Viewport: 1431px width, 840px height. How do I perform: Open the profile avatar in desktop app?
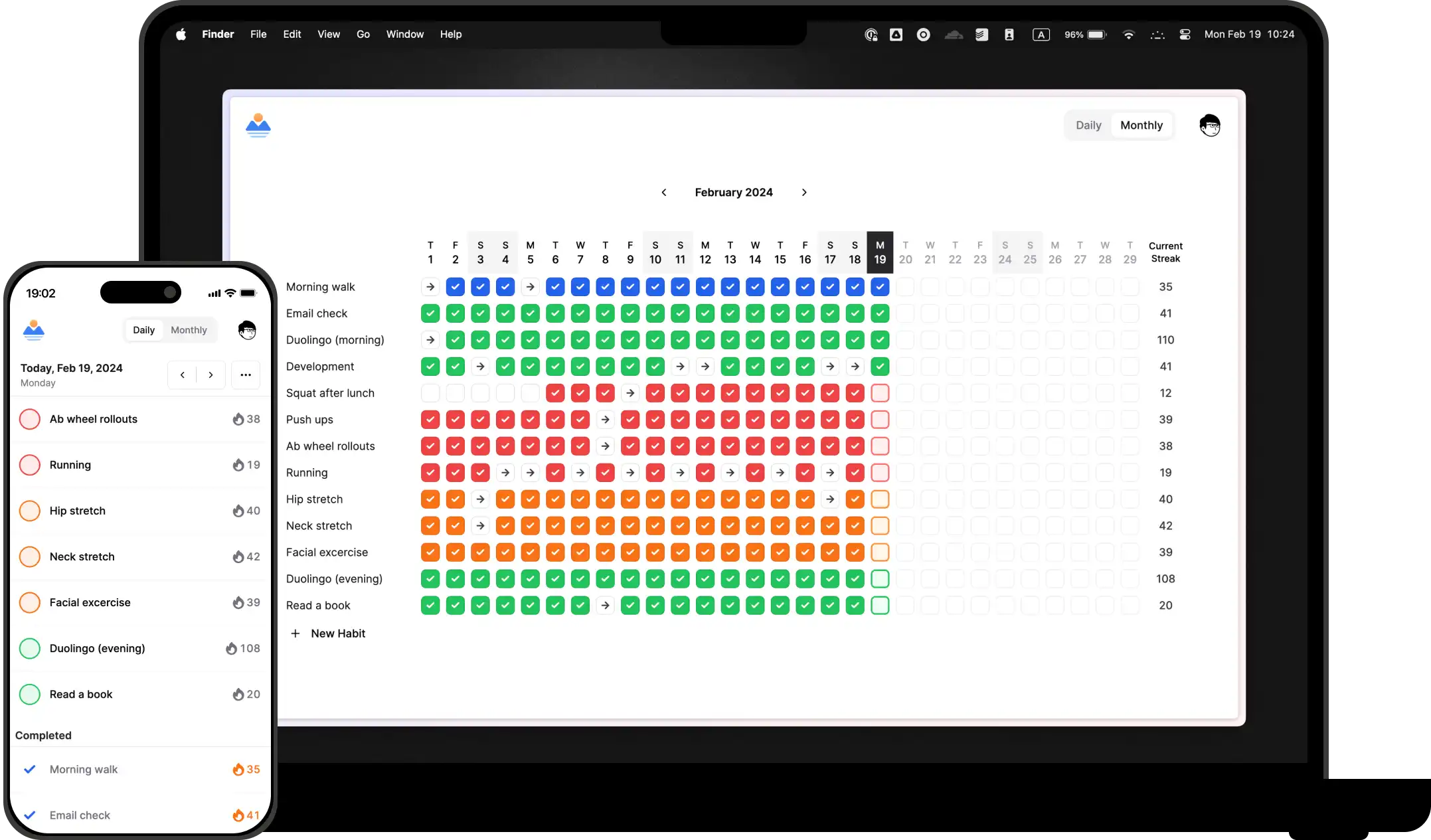point(1211,125)
